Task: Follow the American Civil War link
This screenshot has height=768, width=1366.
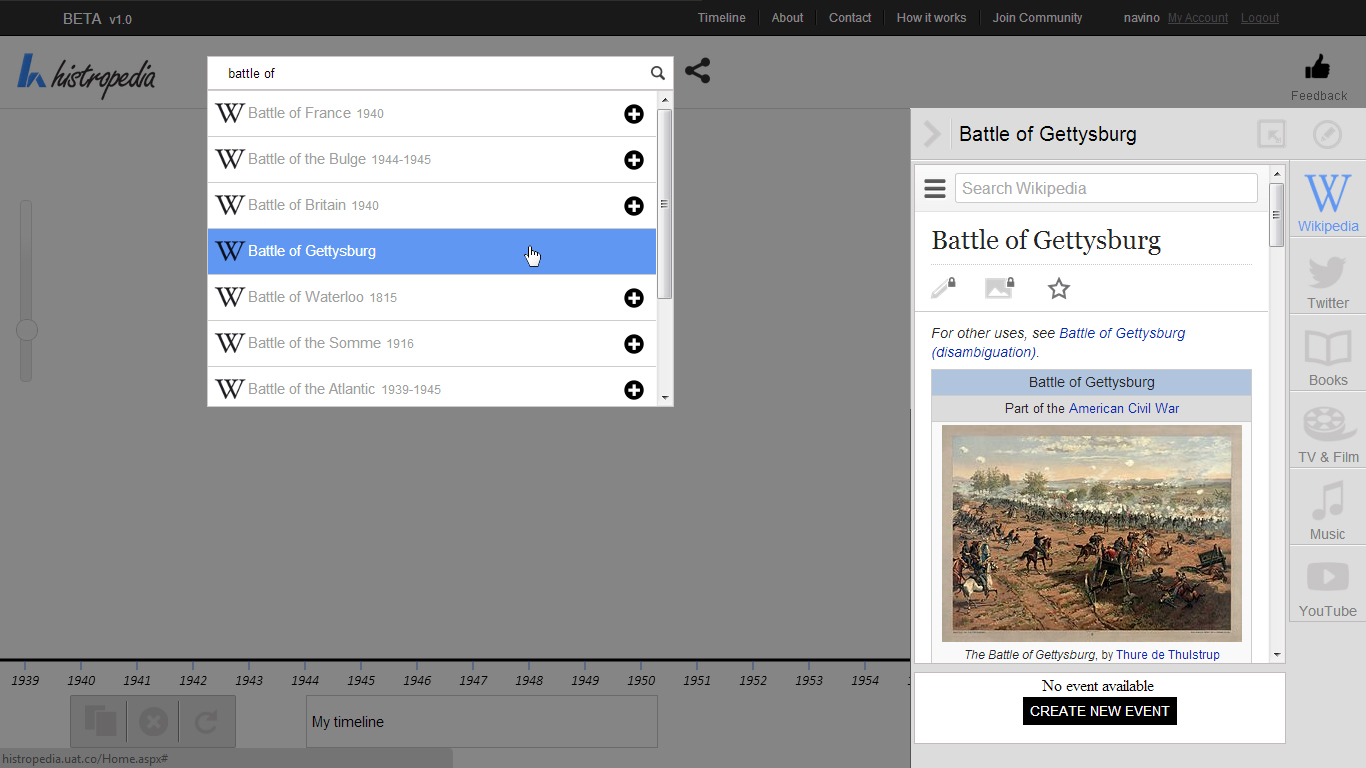Action: tap(1123, 408)
